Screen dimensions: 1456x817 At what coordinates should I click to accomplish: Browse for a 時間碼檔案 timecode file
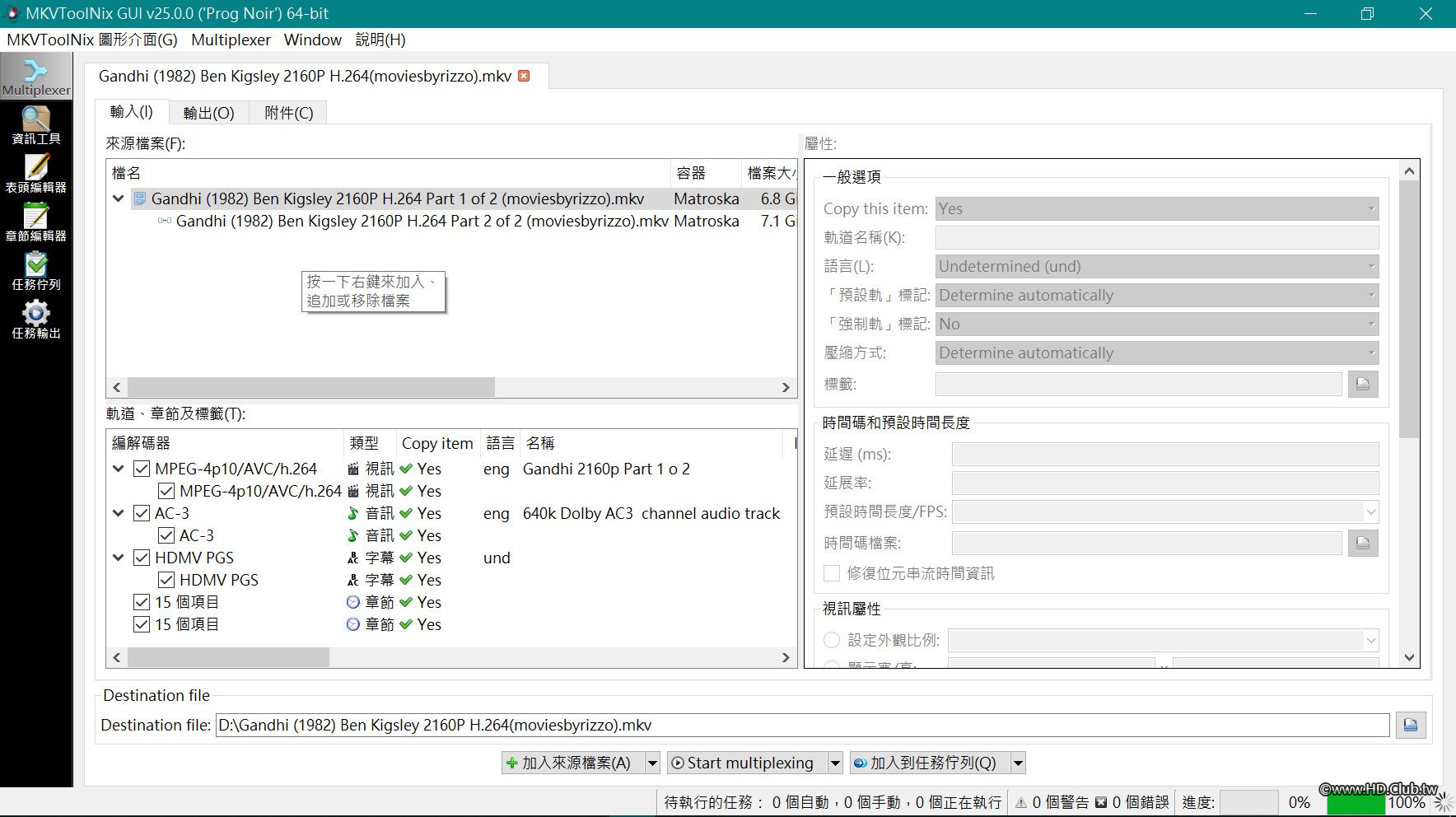1363,543
